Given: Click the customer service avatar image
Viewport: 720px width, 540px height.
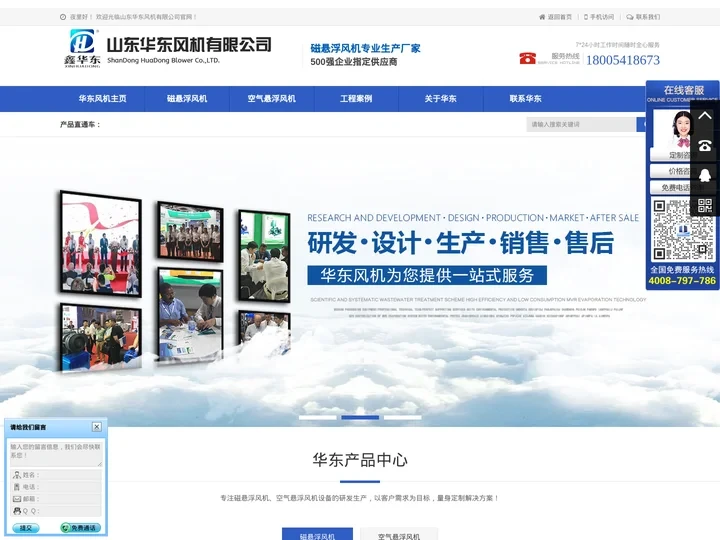Looking at the screenshot, I should point(672,129).
